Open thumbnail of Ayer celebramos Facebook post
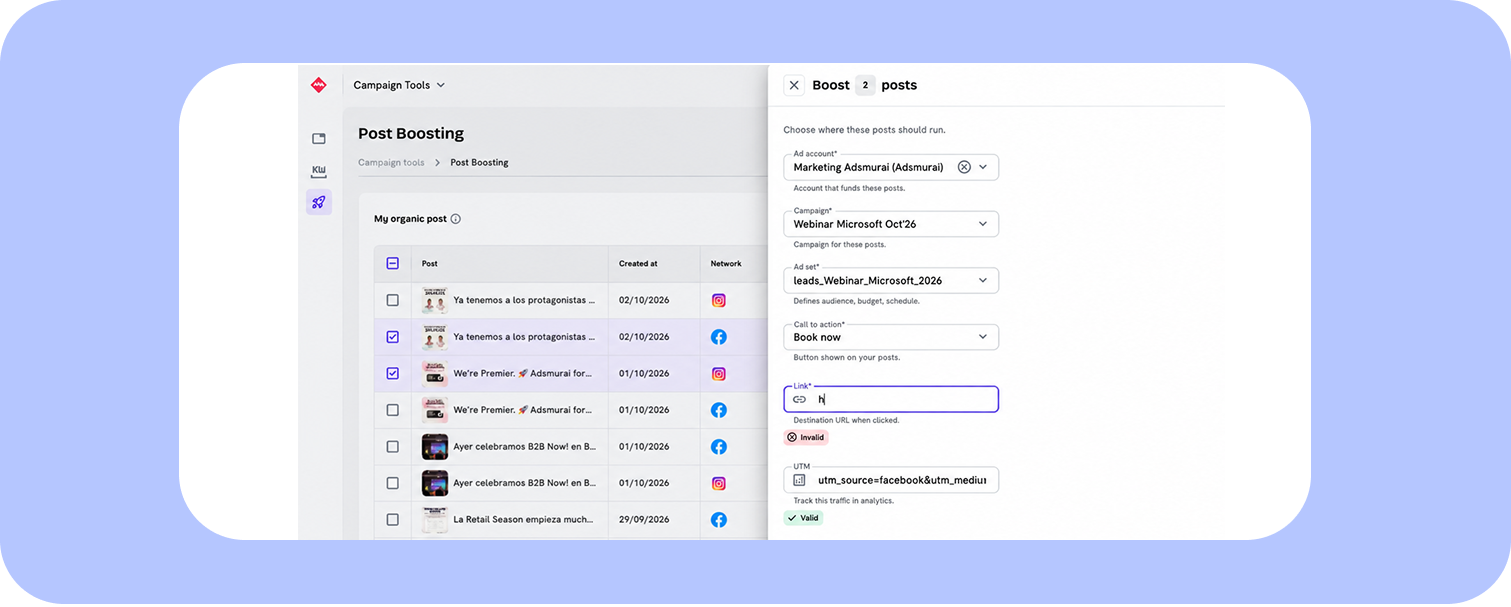The image size is (1511, 607). 435,447
